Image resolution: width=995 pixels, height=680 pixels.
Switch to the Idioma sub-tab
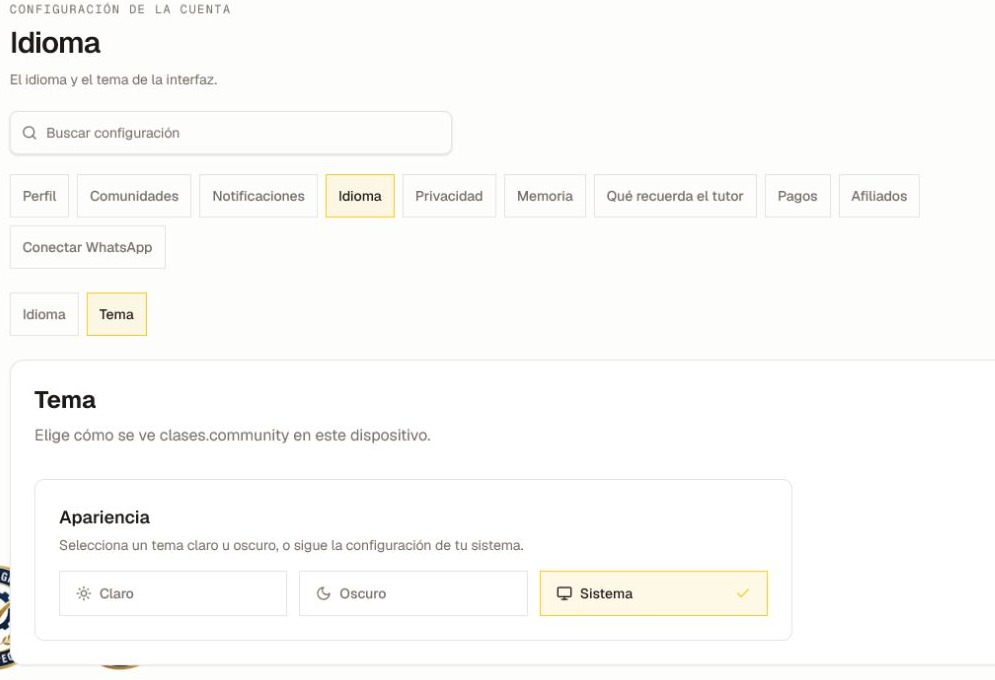(x=44, y=315)
